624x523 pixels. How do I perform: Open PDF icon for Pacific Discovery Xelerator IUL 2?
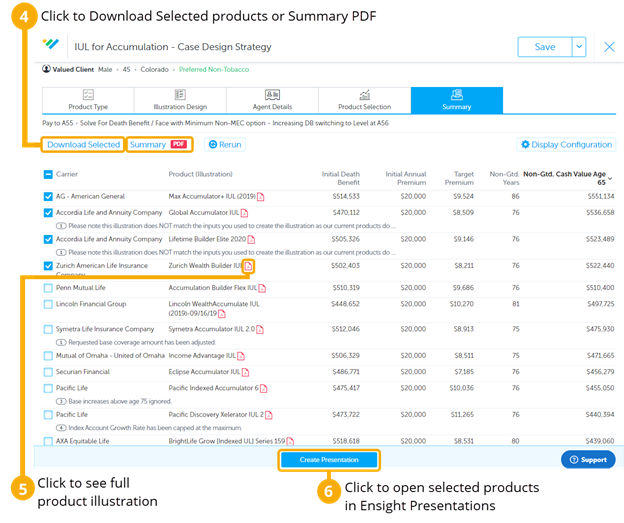pyautogui.click(x=269, y=416)
